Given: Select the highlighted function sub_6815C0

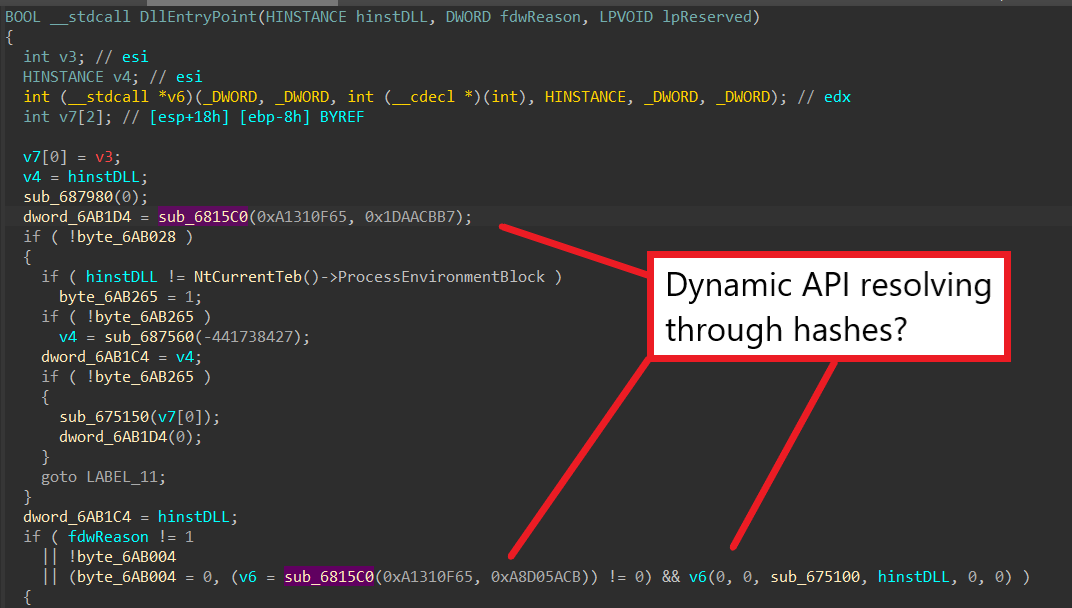Looking at the screenshot, I should (x=202, y=216).
